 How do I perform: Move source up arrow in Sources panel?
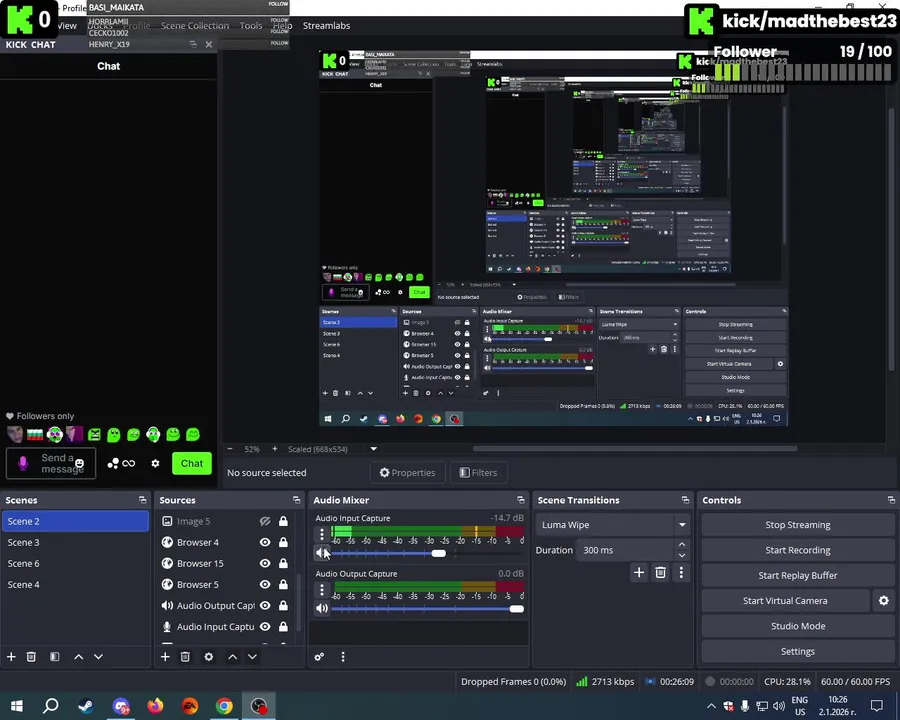click(232, 656)
